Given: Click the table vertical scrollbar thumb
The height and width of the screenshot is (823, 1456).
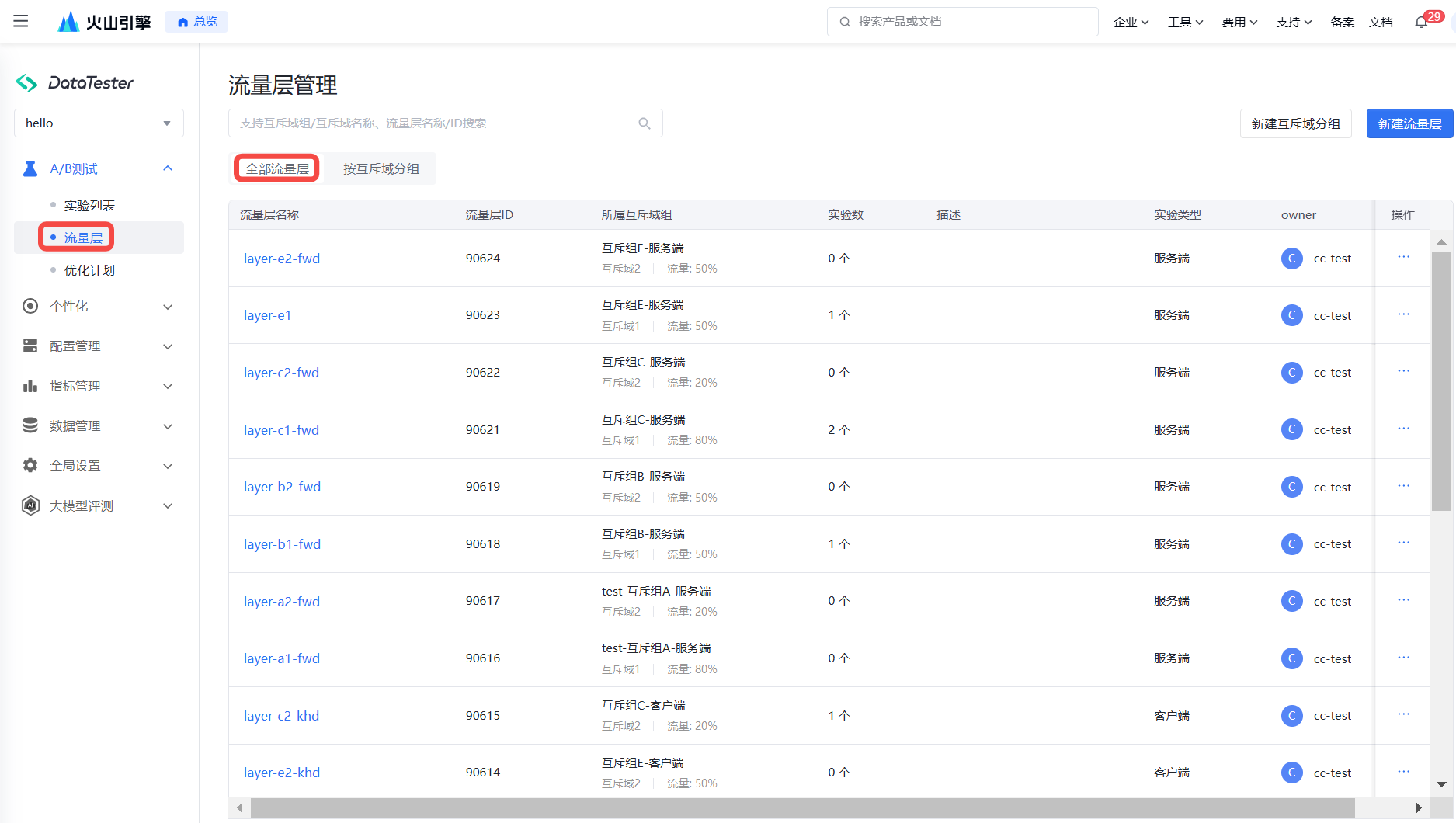Looking at the screenshot, I should tap(1441, 380).
